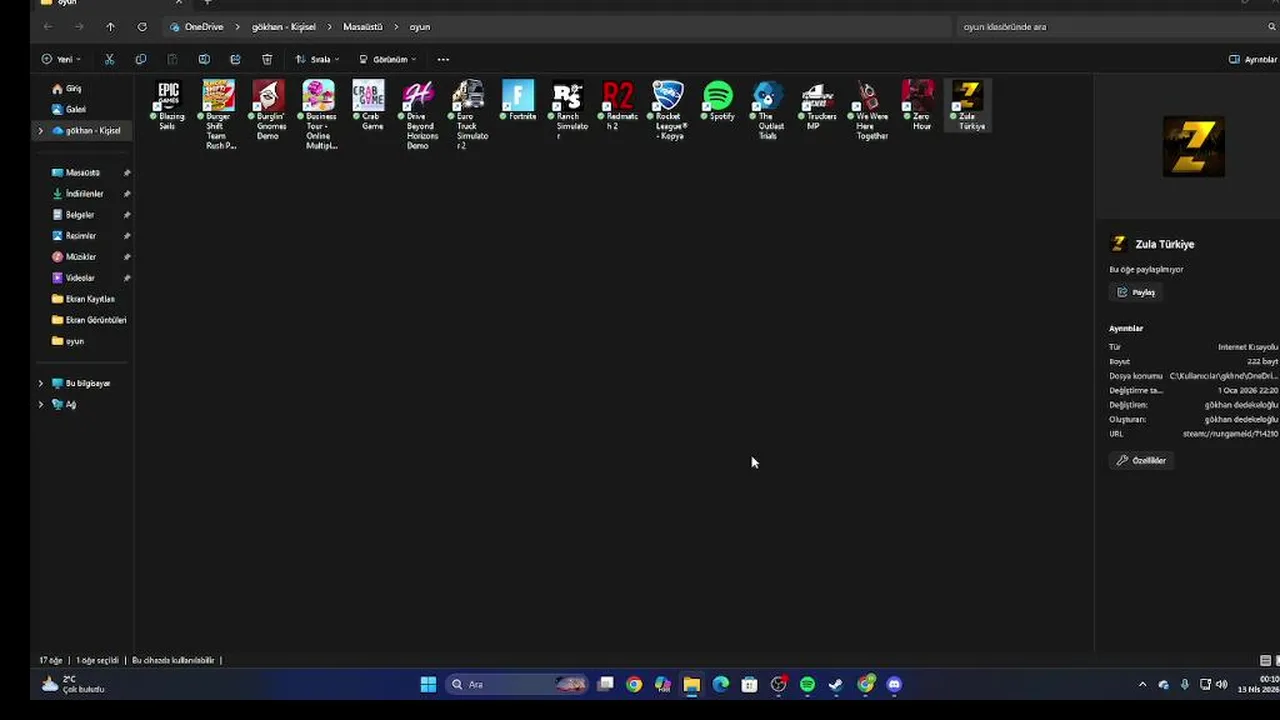
Task: Open the three-dots more options menu
Action: pos(443,59)
